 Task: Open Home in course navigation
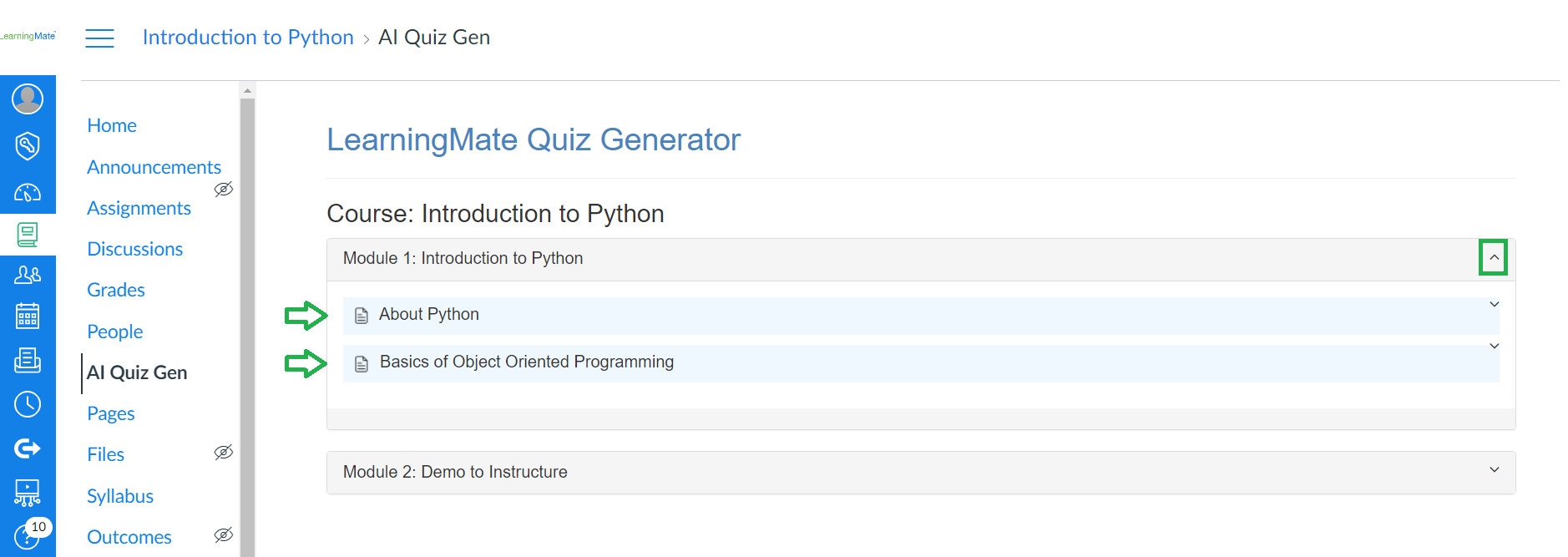[x=112, y=125]
